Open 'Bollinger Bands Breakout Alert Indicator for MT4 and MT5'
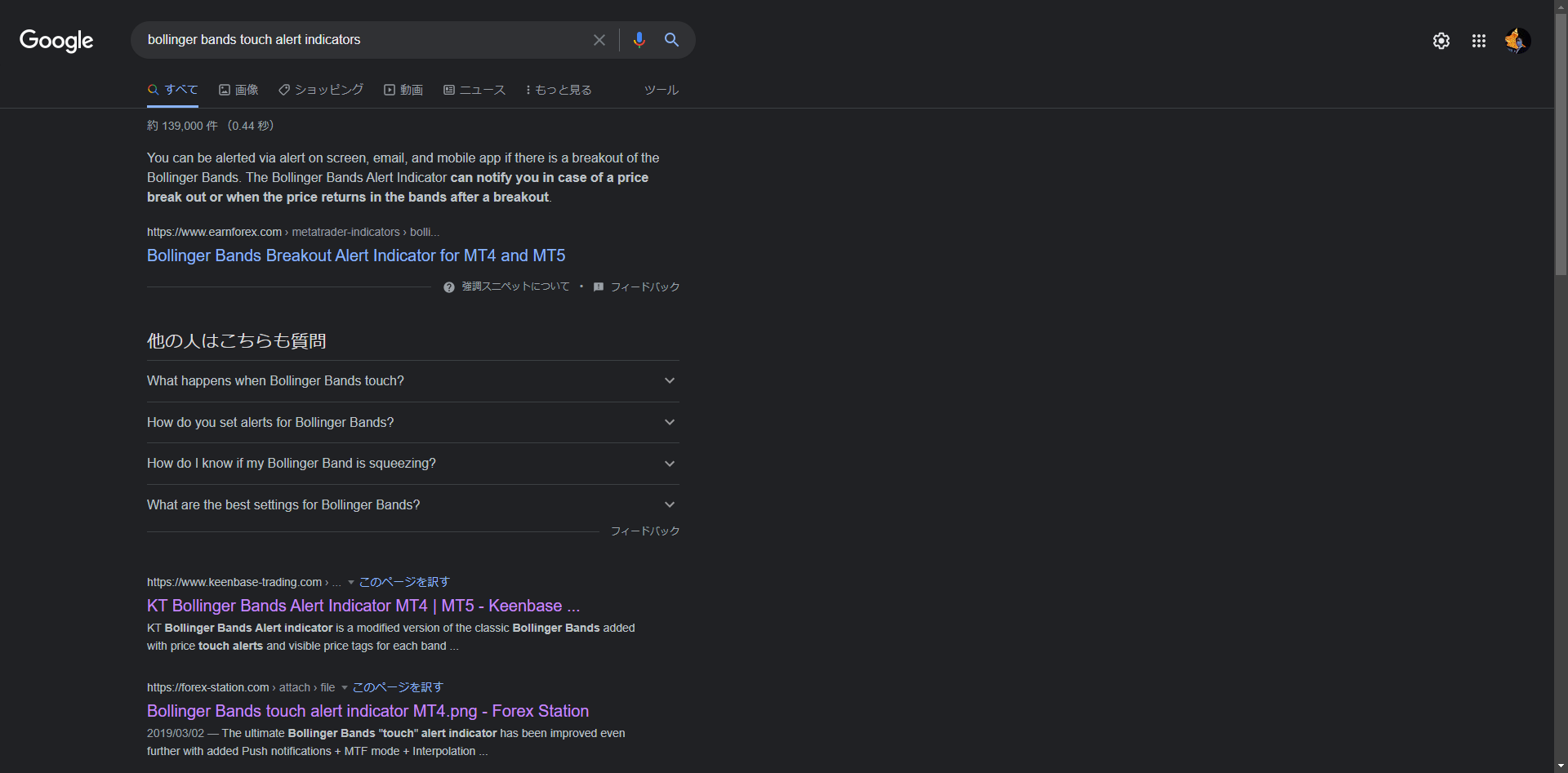1568x773 pixels. click(x=356, y=255)
